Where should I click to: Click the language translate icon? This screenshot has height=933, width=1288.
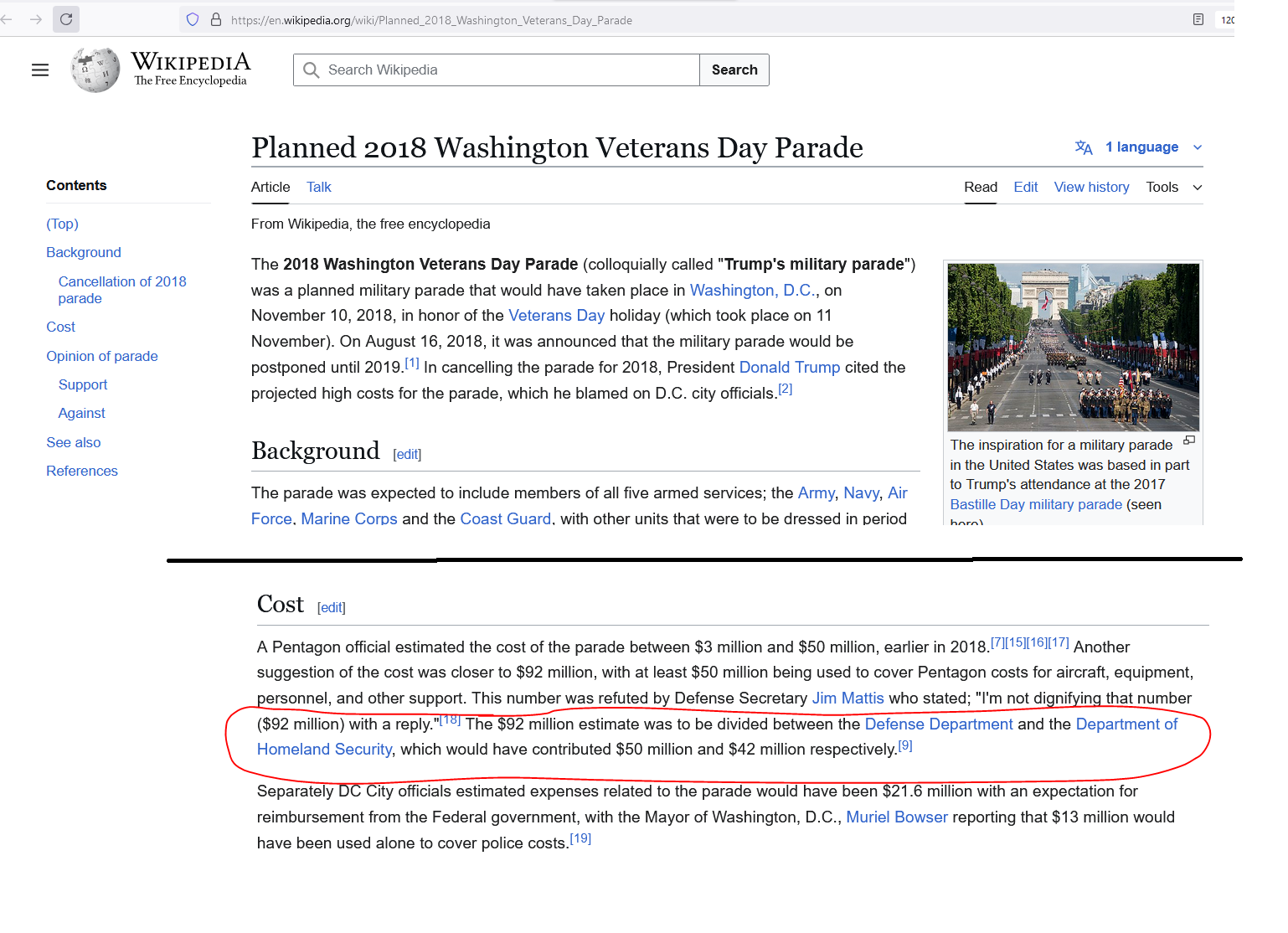1084,147
